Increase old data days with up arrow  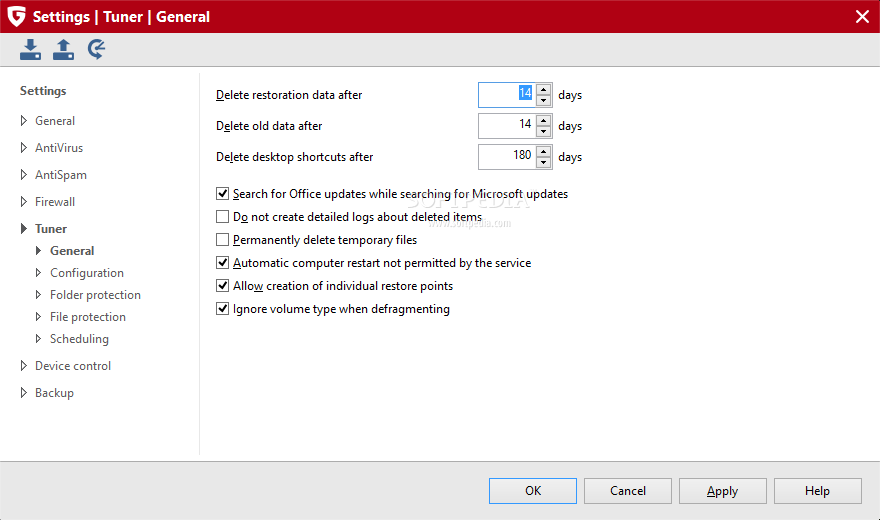(544, 121)
